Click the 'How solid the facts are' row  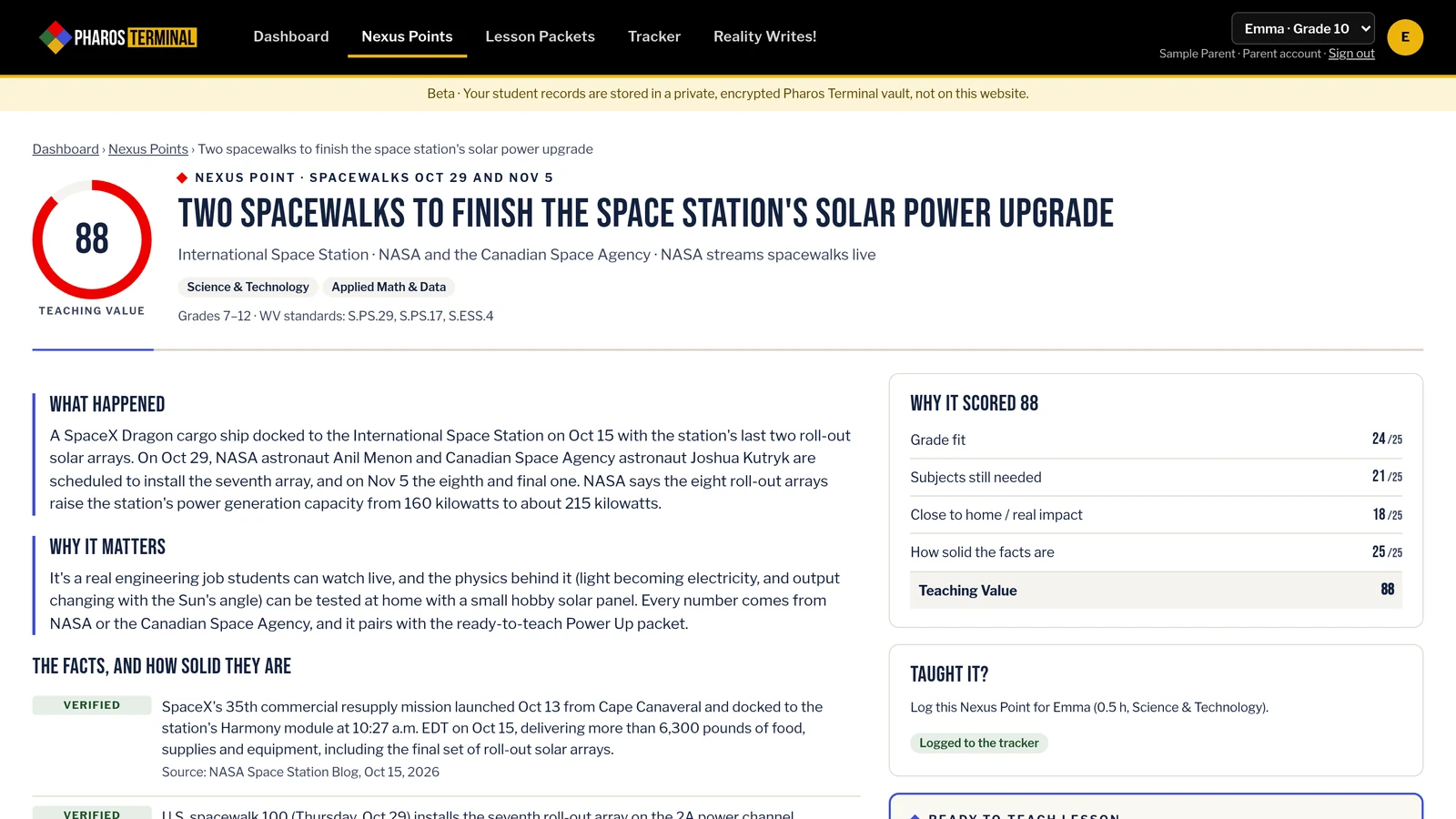(1156, 552)
